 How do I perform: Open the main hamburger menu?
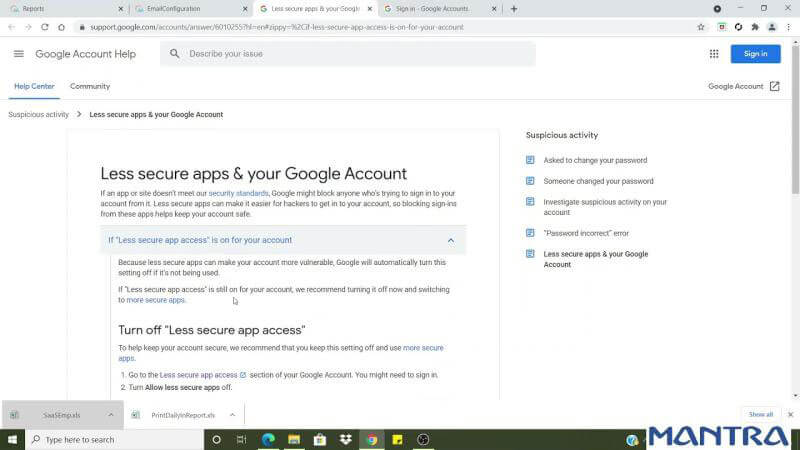point(18,54)
